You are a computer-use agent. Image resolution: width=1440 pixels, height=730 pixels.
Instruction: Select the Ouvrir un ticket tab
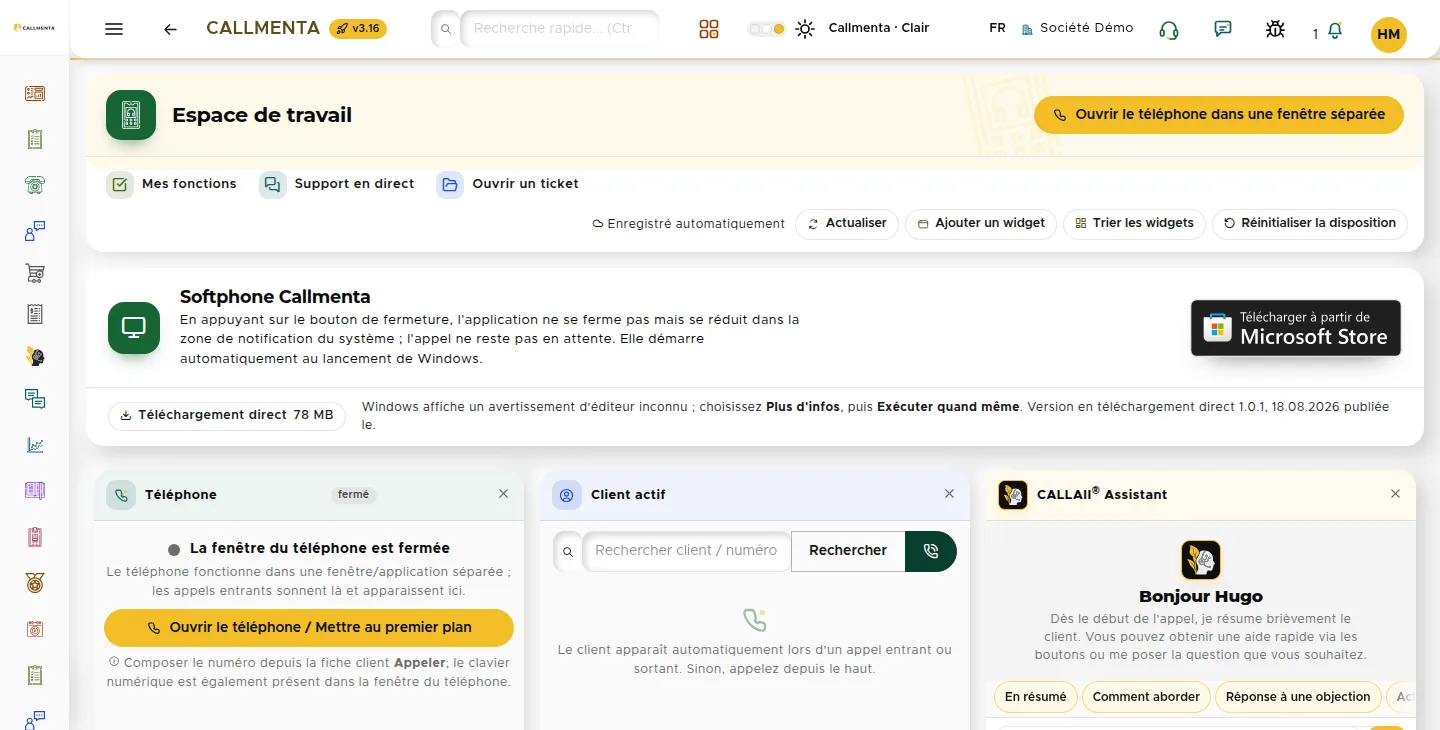click(508, 184)
